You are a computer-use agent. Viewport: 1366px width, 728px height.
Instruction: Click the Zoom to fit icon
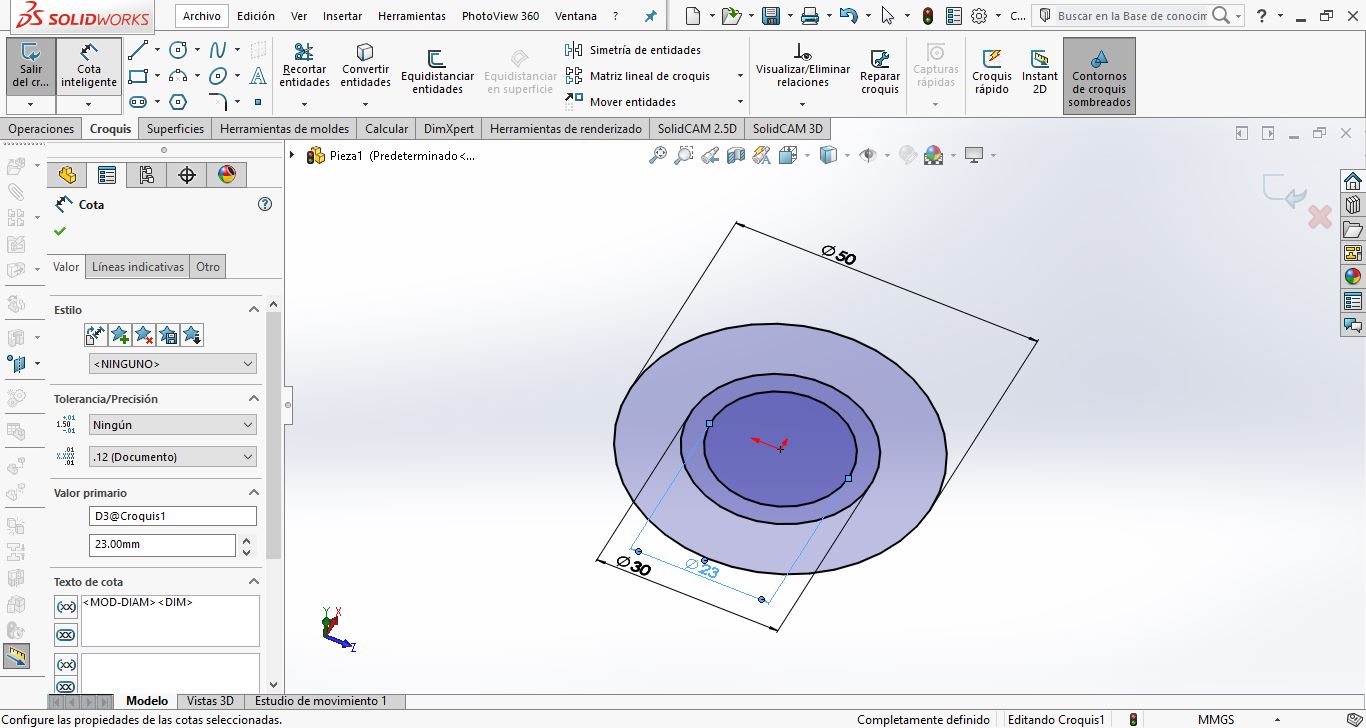[657, 155]
